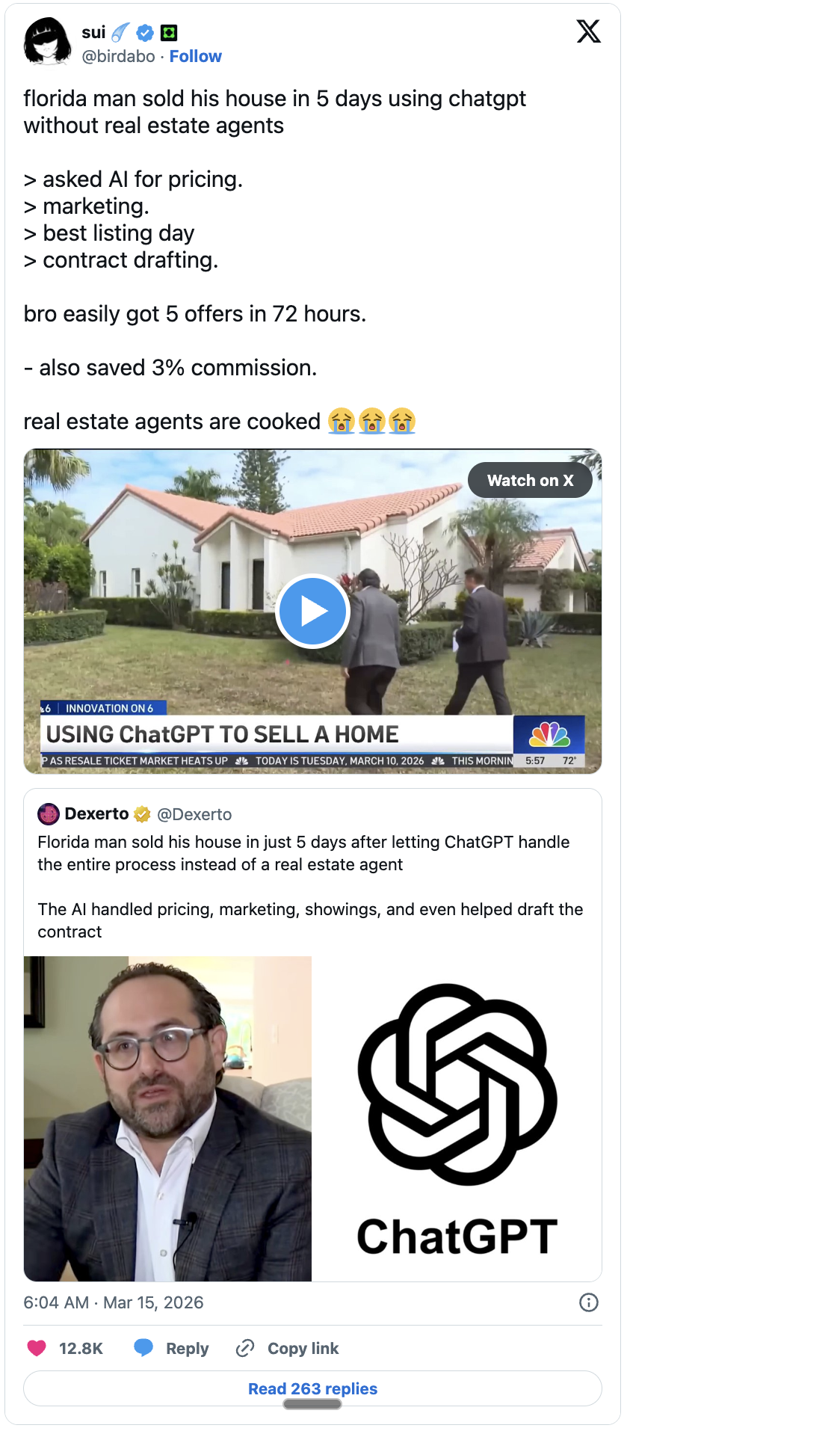Click the X logo icon
840x1431 pixels.
click(x=588, y=31)
